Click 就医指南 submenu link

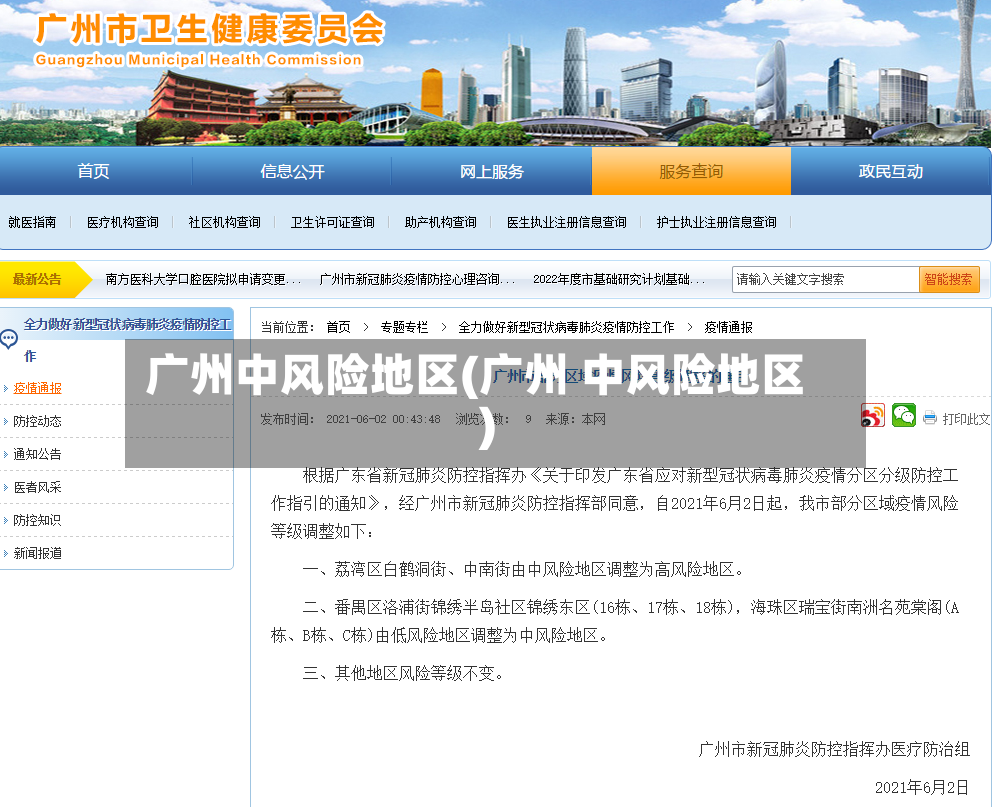pyautogui.click(x=32, y=222)
